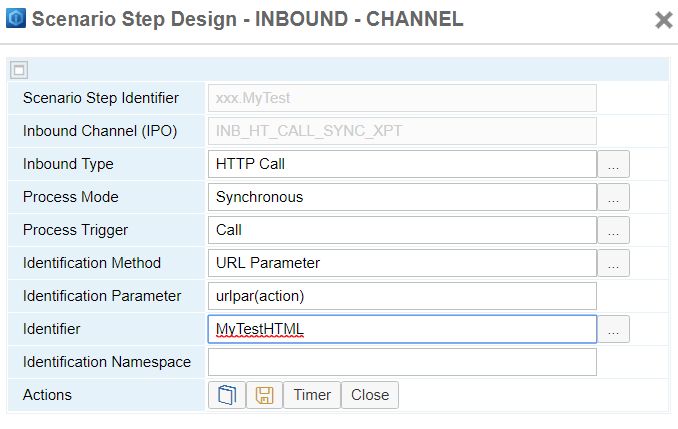
Task: Click the Timer button
Action: coord(312,395)
